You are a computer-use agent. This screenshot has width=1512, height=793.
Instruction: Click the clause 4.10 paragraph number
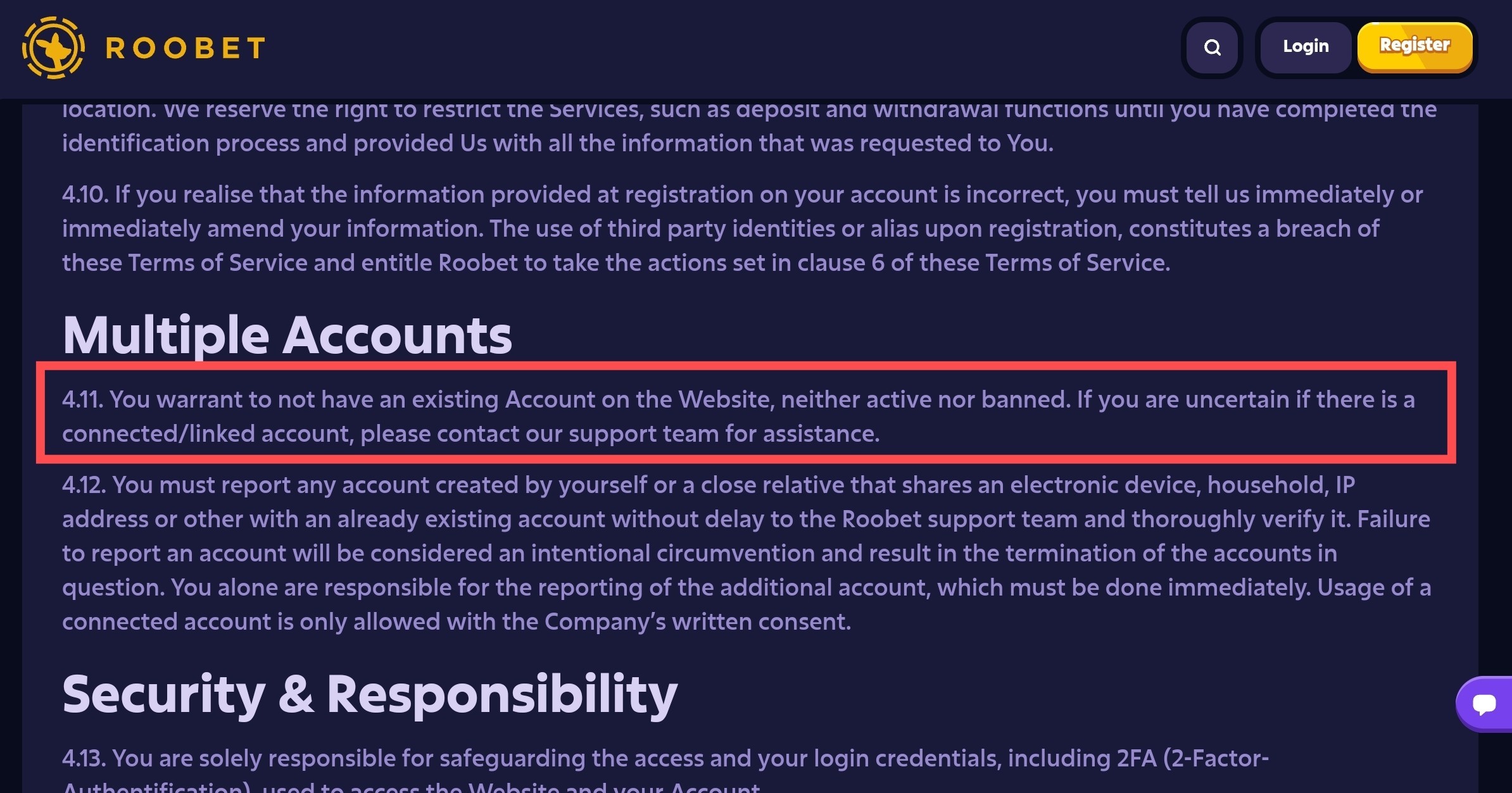coord(85,195)
